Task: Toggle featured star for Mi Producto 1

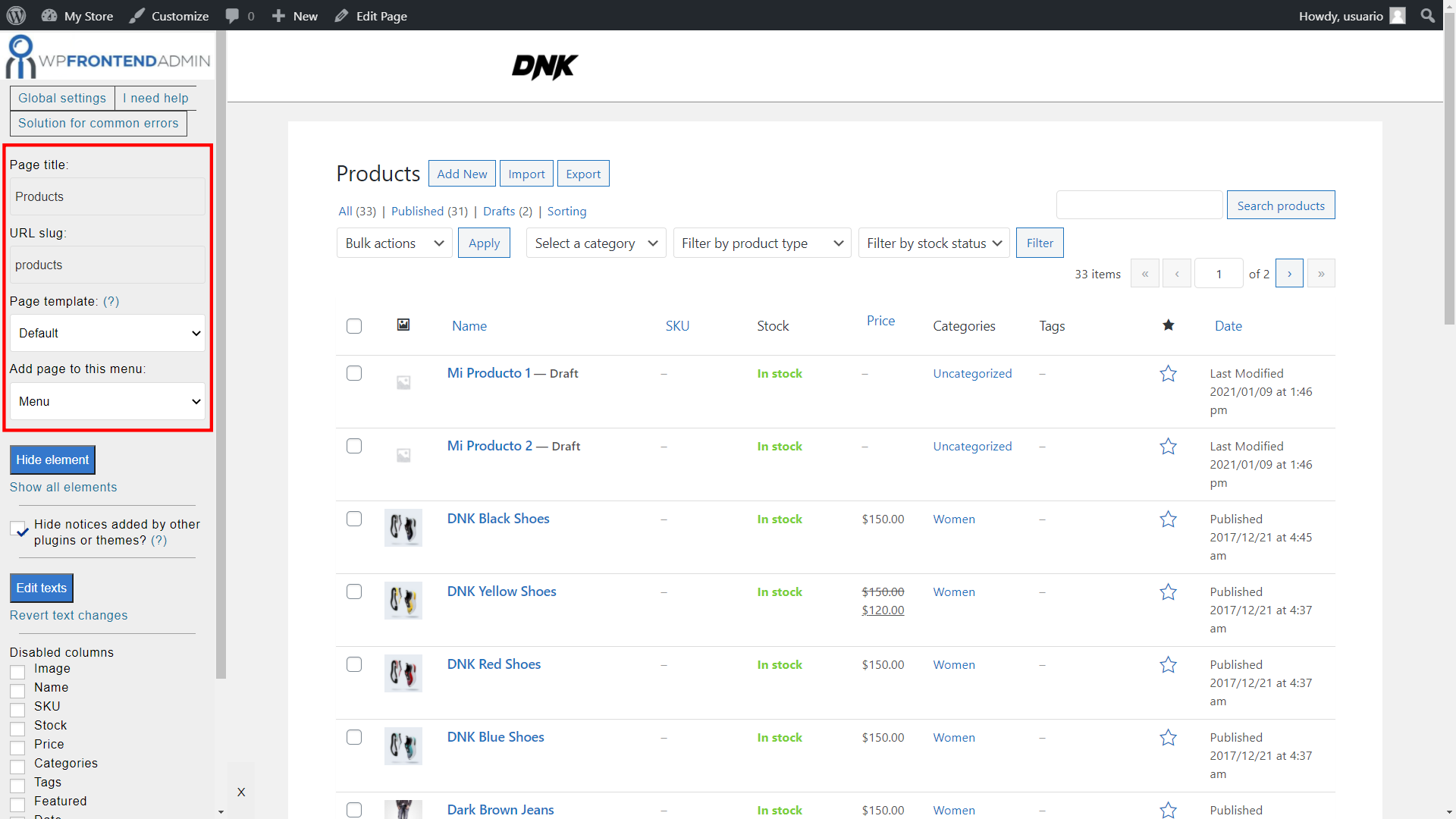Action: coord(1169,373)
